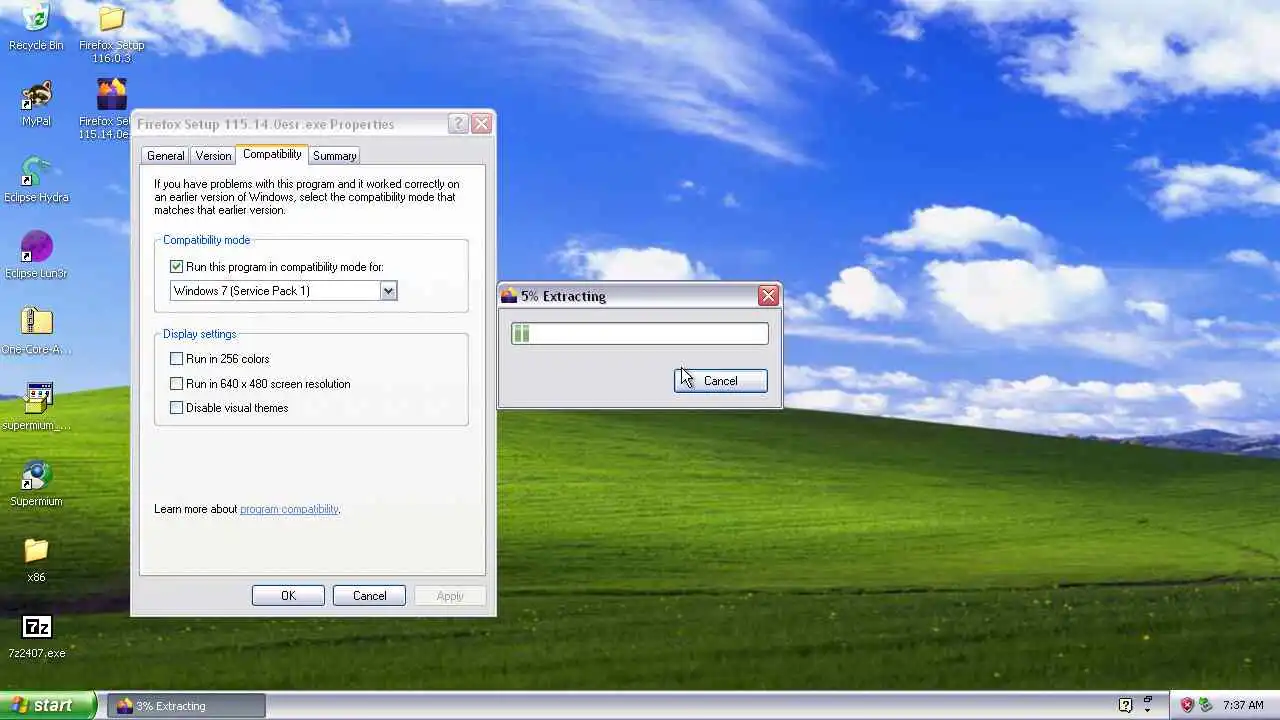This screenshot has width=1280, height=720.
Task: Select the Eclipse Lun3r shortcut icon
Action: 36,247
